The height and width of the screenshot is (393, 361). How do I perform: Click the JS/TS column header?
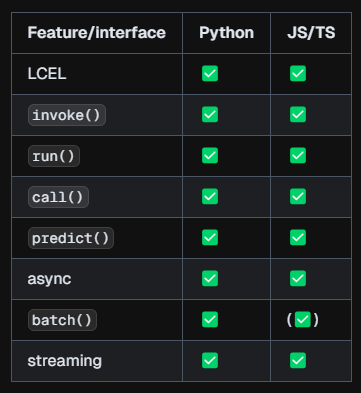pyautogui.click(x=311, y=33)
